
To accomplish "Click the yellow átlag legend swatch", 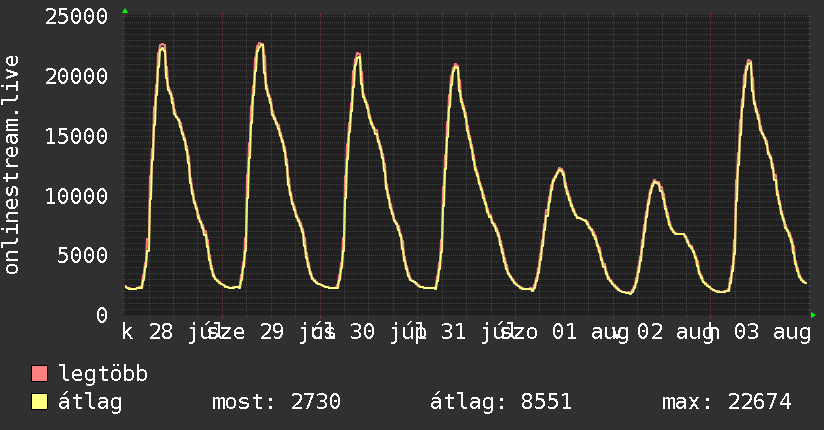I will click(x=39, y=402).
